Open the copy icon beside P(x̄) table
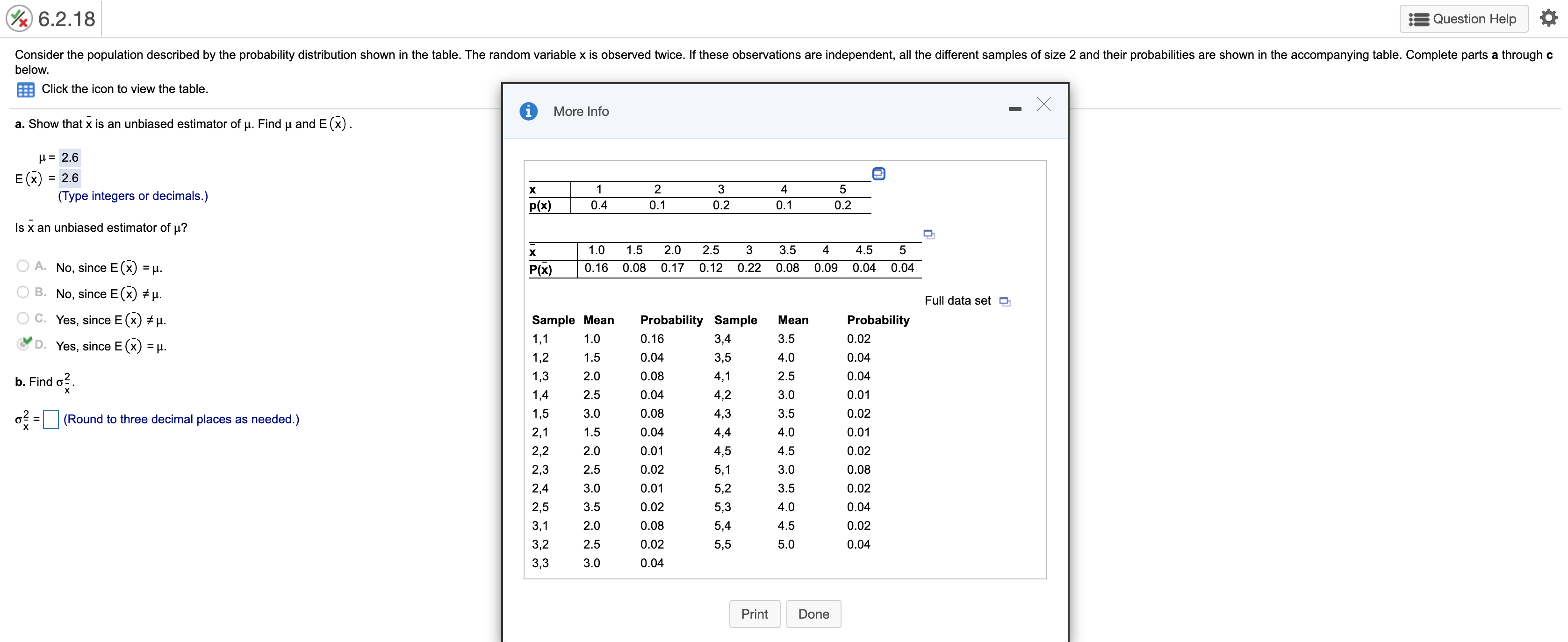This screenshot has height=642, width=1568. click(929, 234)
